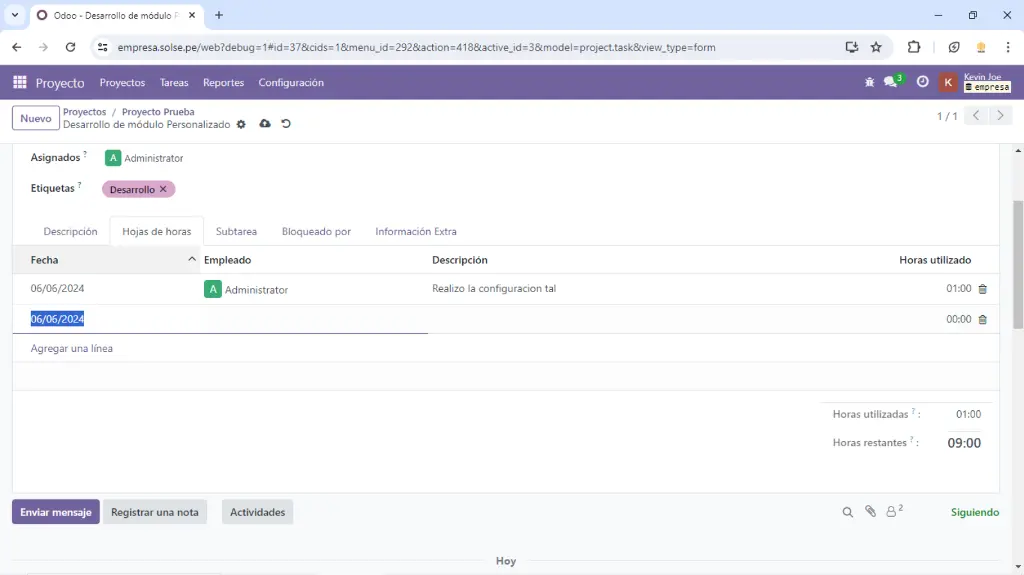1024x575 pixels.
Task: Click the debug bug icon
Action: (869, 83)
